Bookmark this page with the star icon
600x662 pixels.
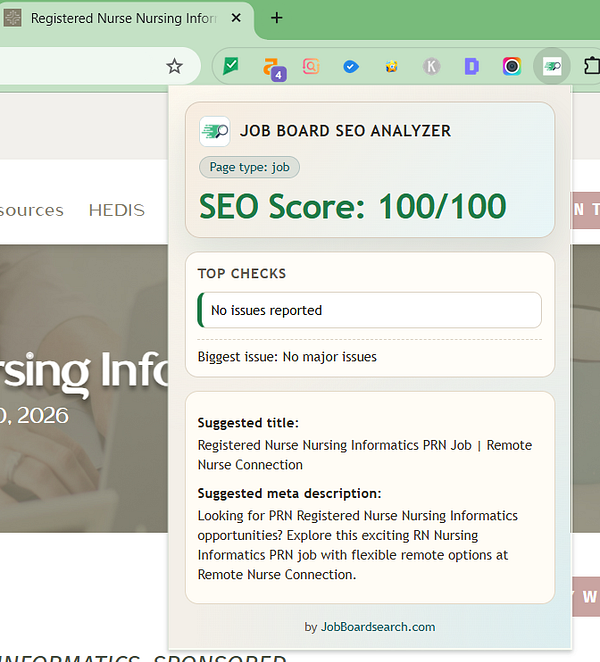[x=174, y=66]
